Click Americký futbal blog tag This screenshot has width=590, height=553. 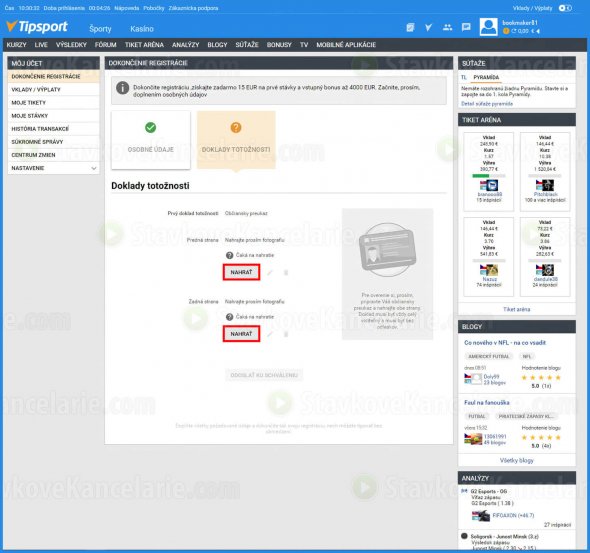pyautogui.click(x=489, y=357)
